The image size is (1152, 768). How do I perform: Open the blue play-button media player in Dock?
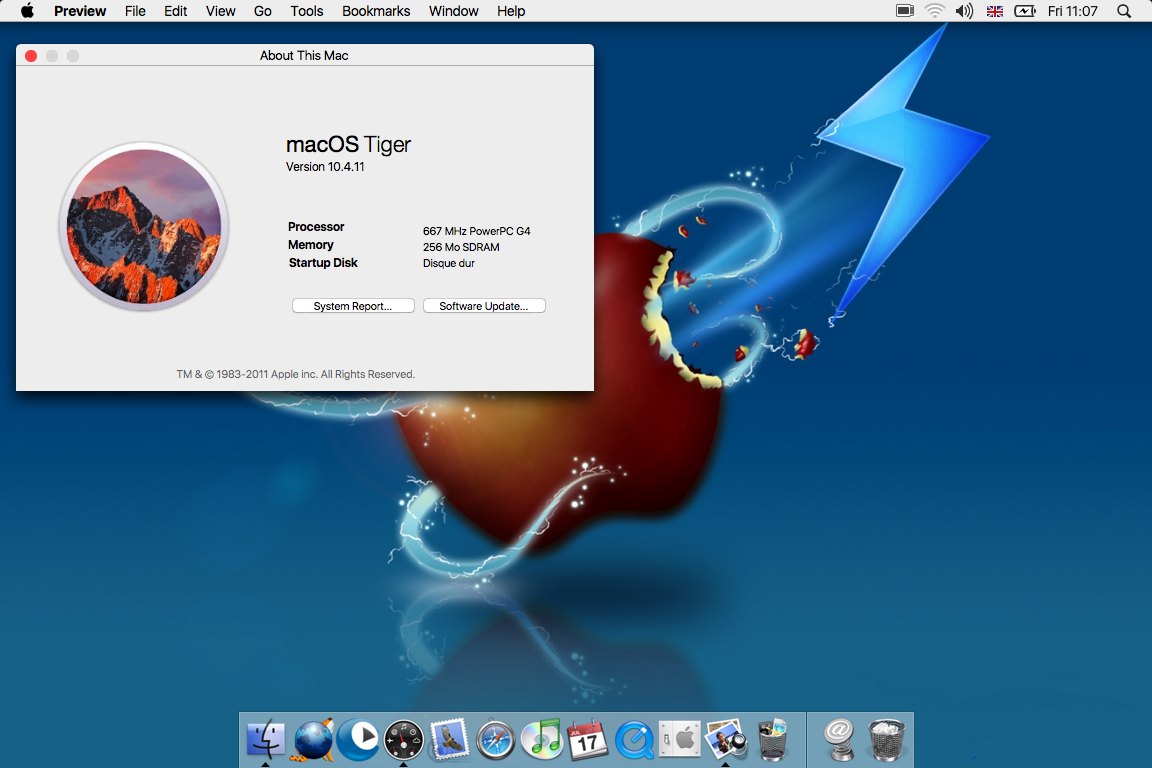click(x=359, y=739)
